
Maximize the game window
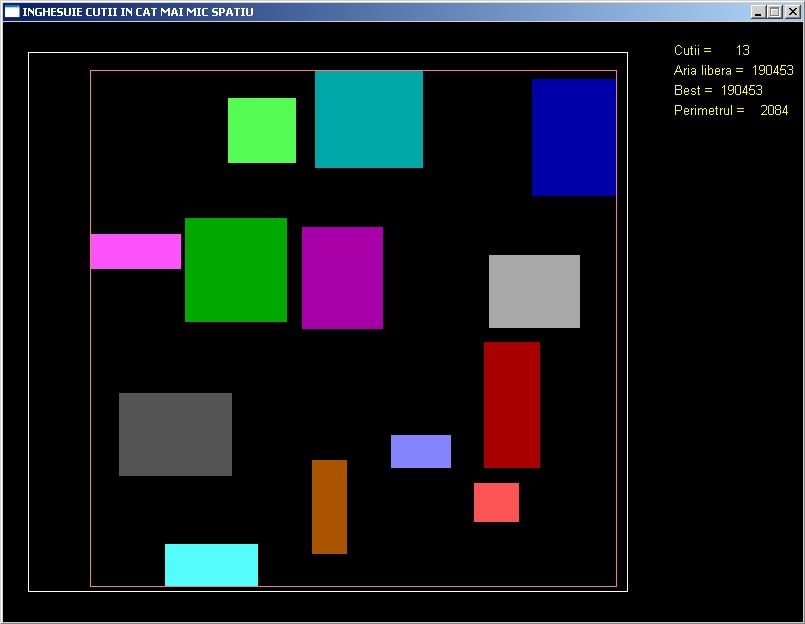pyautogui.click(x=775, y=12)
